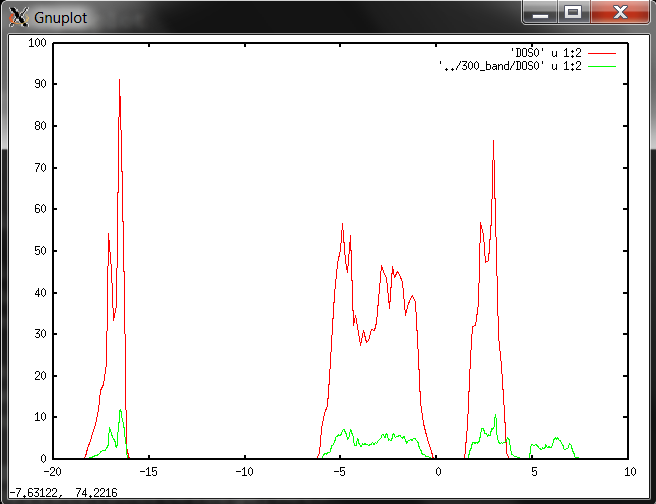This screenshot has height=504, width=656.
Task: Click y-axis label 50
Action: coord(40,251)
